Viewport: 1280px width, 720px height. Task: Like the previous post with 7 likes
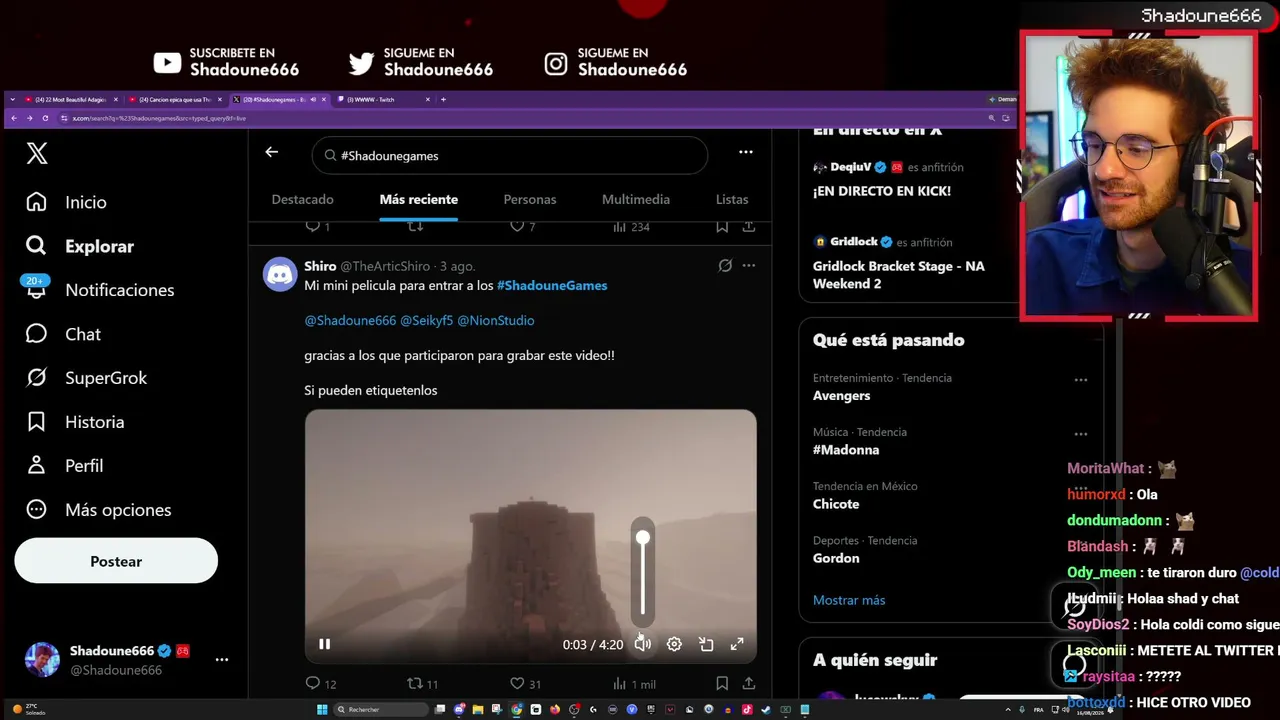tap(523, 227)
